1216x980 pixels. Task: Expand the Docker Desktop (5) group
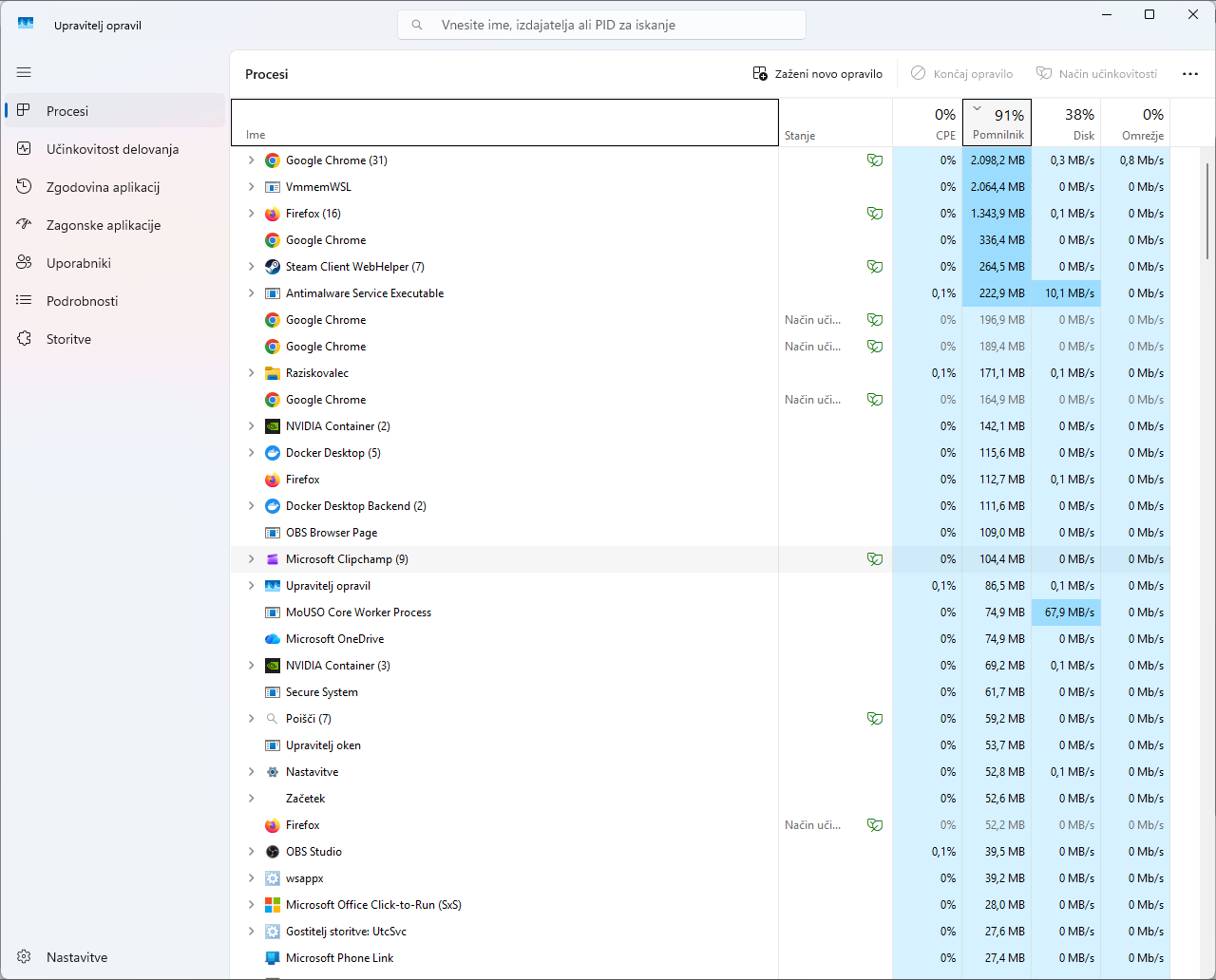pos(252,453)
